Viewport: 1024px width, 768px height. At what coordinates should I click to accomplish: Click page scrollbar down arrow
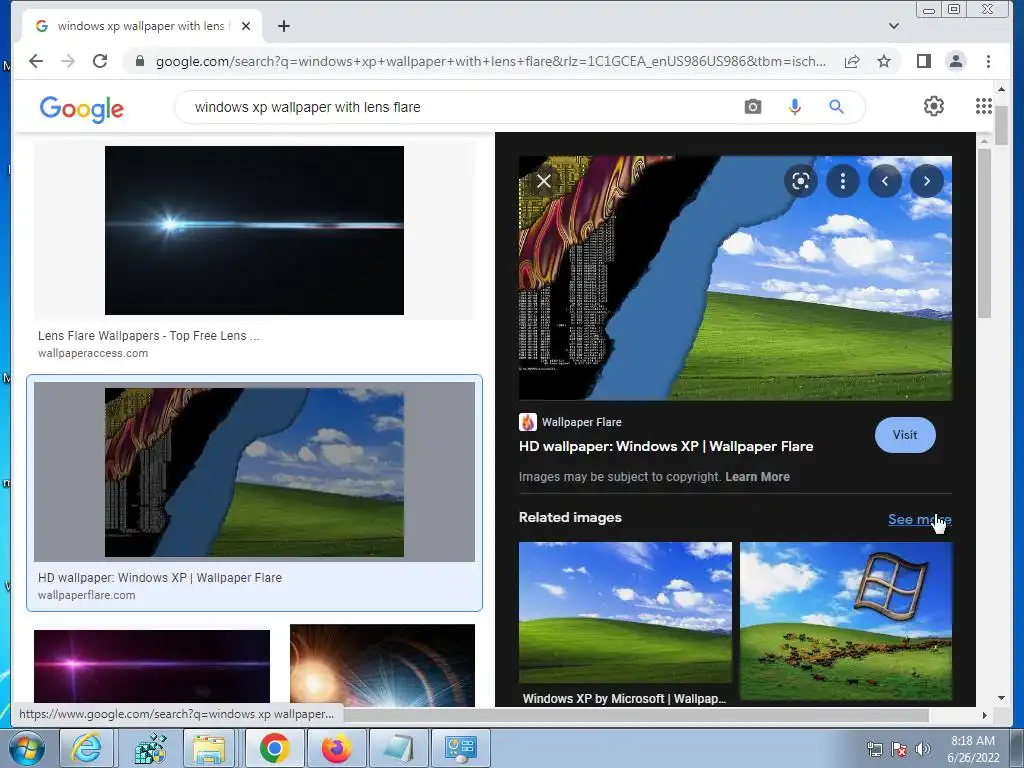1001,697
